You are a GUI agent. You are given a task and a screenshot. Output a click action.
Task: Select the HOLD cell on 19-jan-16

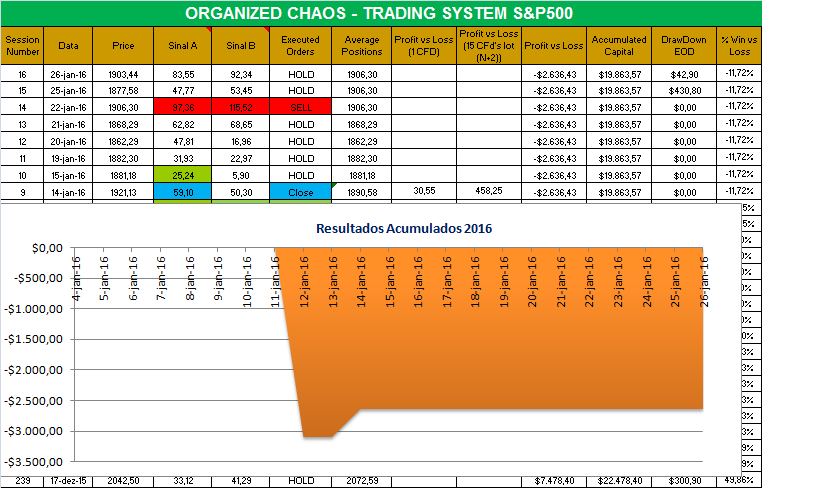300,158
